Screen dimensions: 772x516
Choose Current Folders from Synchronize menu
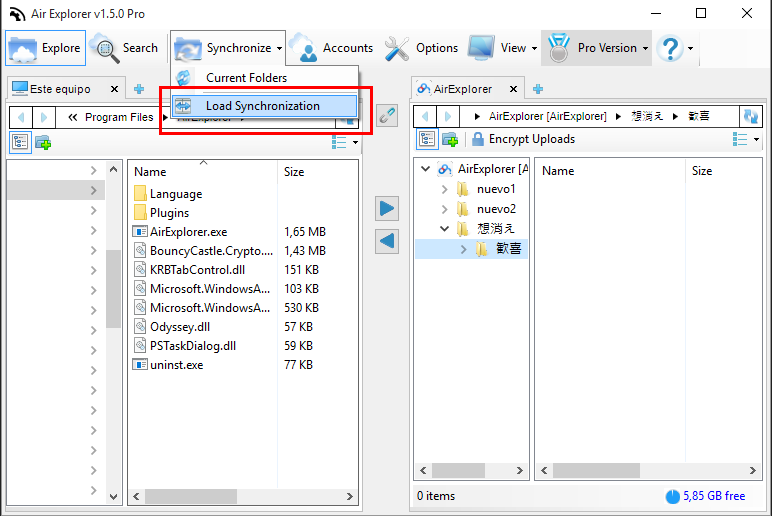tap(265, 78)
